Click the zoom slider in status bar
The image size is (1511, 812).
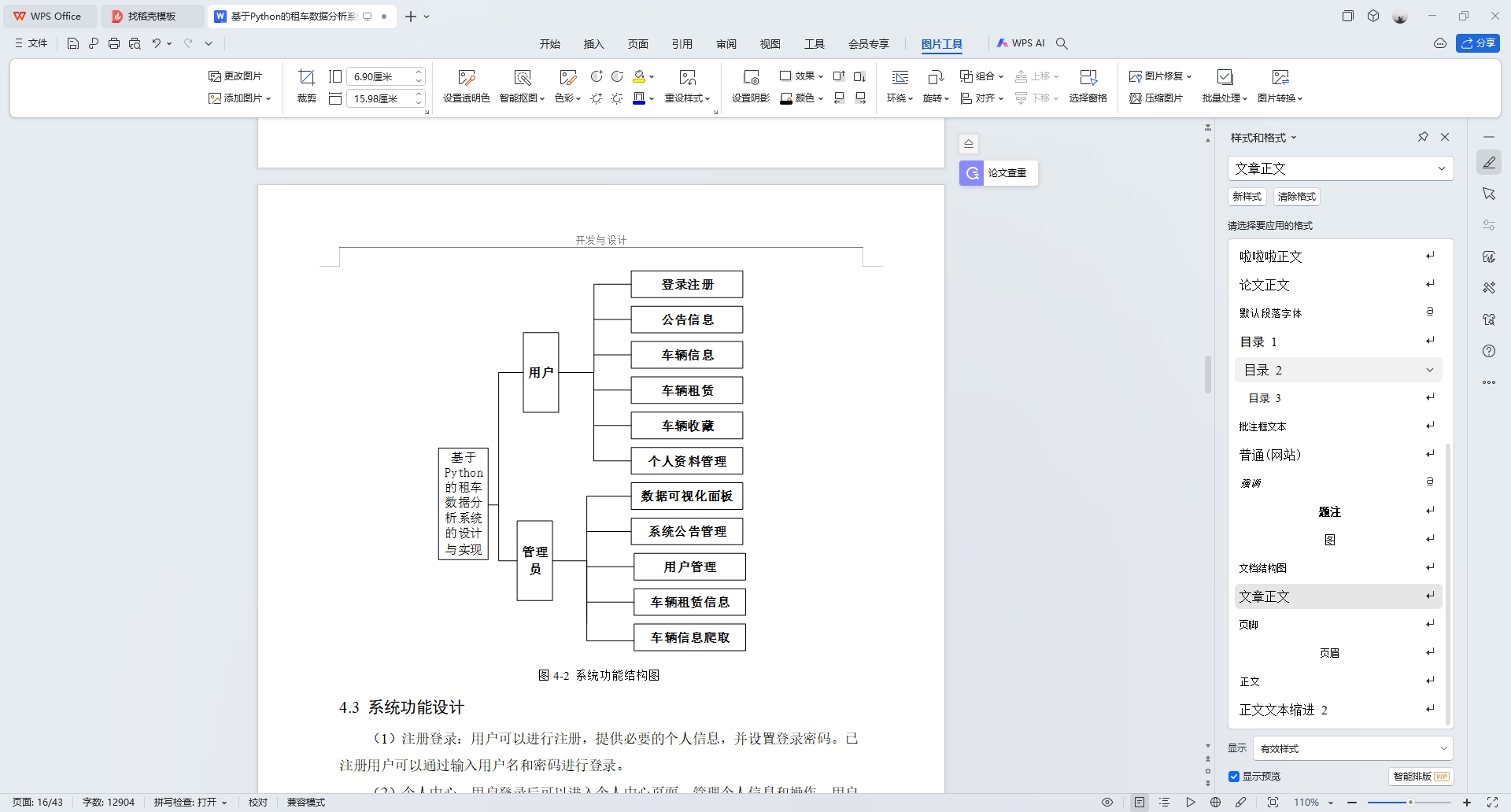tap(1409, 803)
